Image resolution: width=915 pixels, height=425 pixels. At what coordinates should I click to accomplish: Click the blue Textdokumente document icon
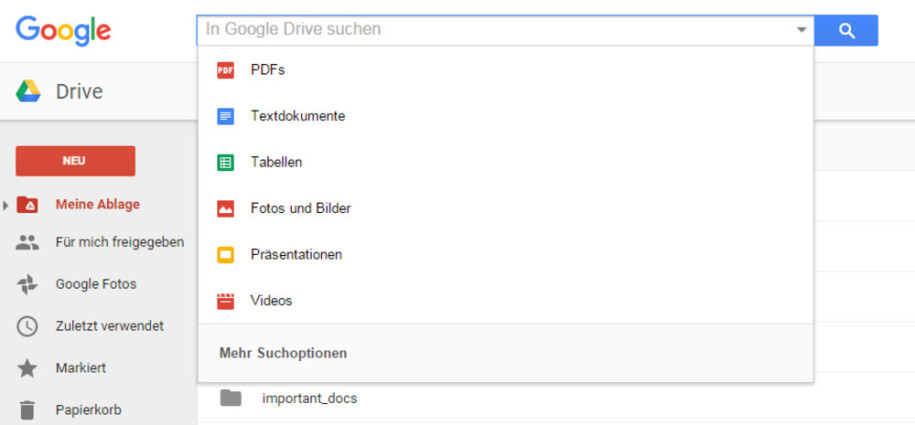click(225, 116)
